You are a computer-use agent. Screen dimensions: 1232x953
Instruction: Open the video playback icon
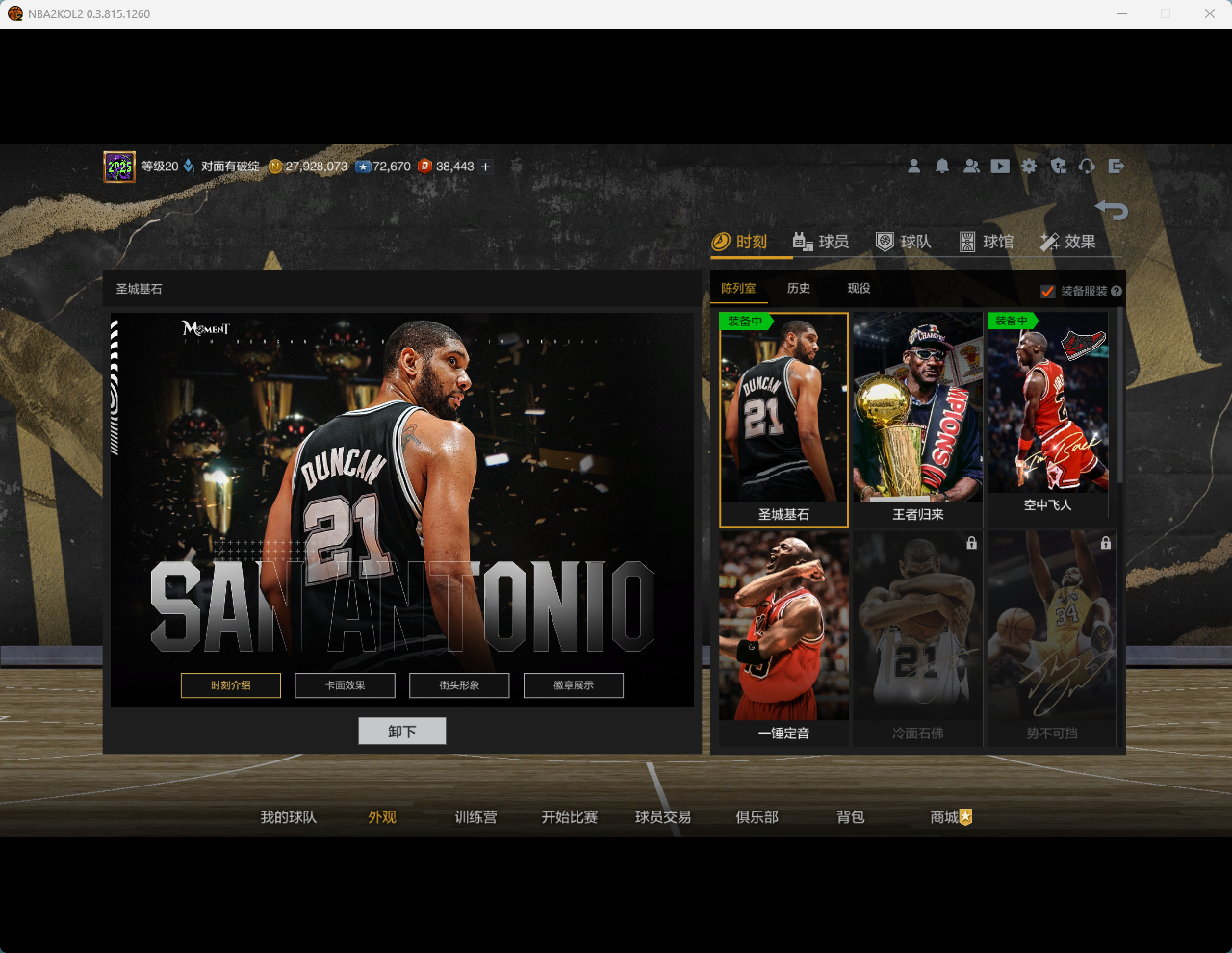pos(1000,167)
